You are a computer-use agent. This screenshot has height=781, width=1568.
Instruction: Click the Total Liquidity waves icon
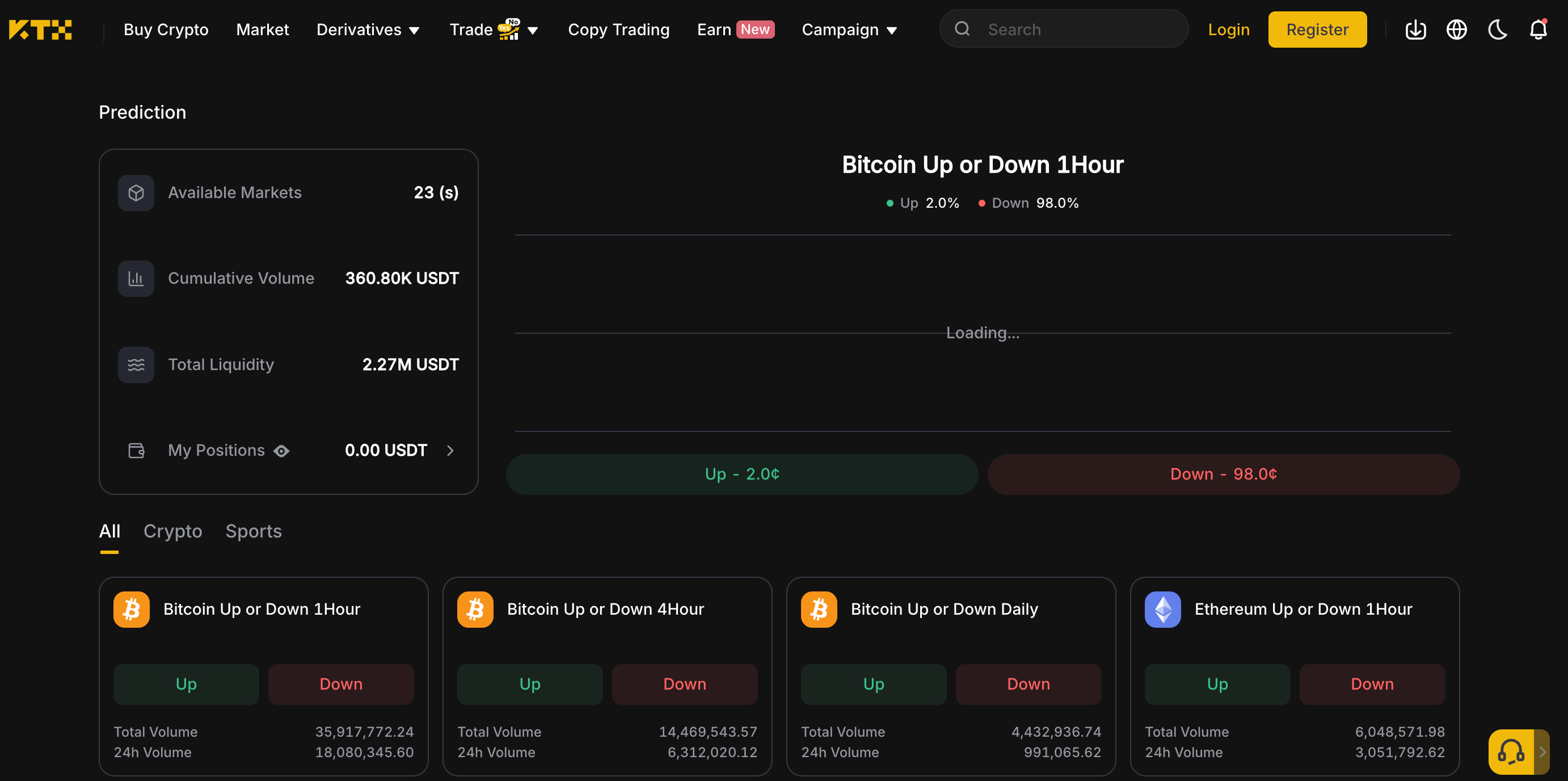pyautogui.click(x=136, y=364)
